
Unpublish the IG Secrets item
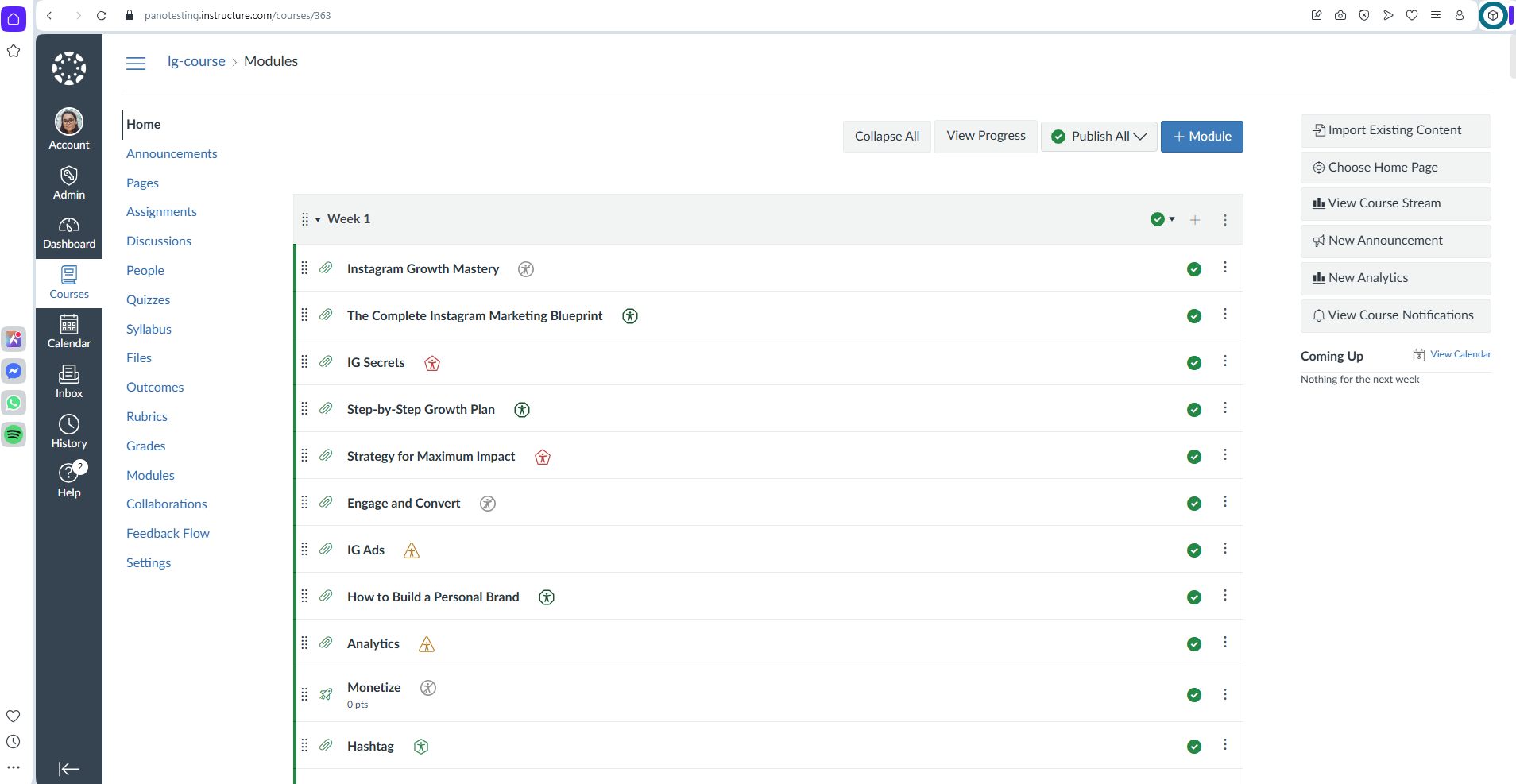tap(1194, 363)
